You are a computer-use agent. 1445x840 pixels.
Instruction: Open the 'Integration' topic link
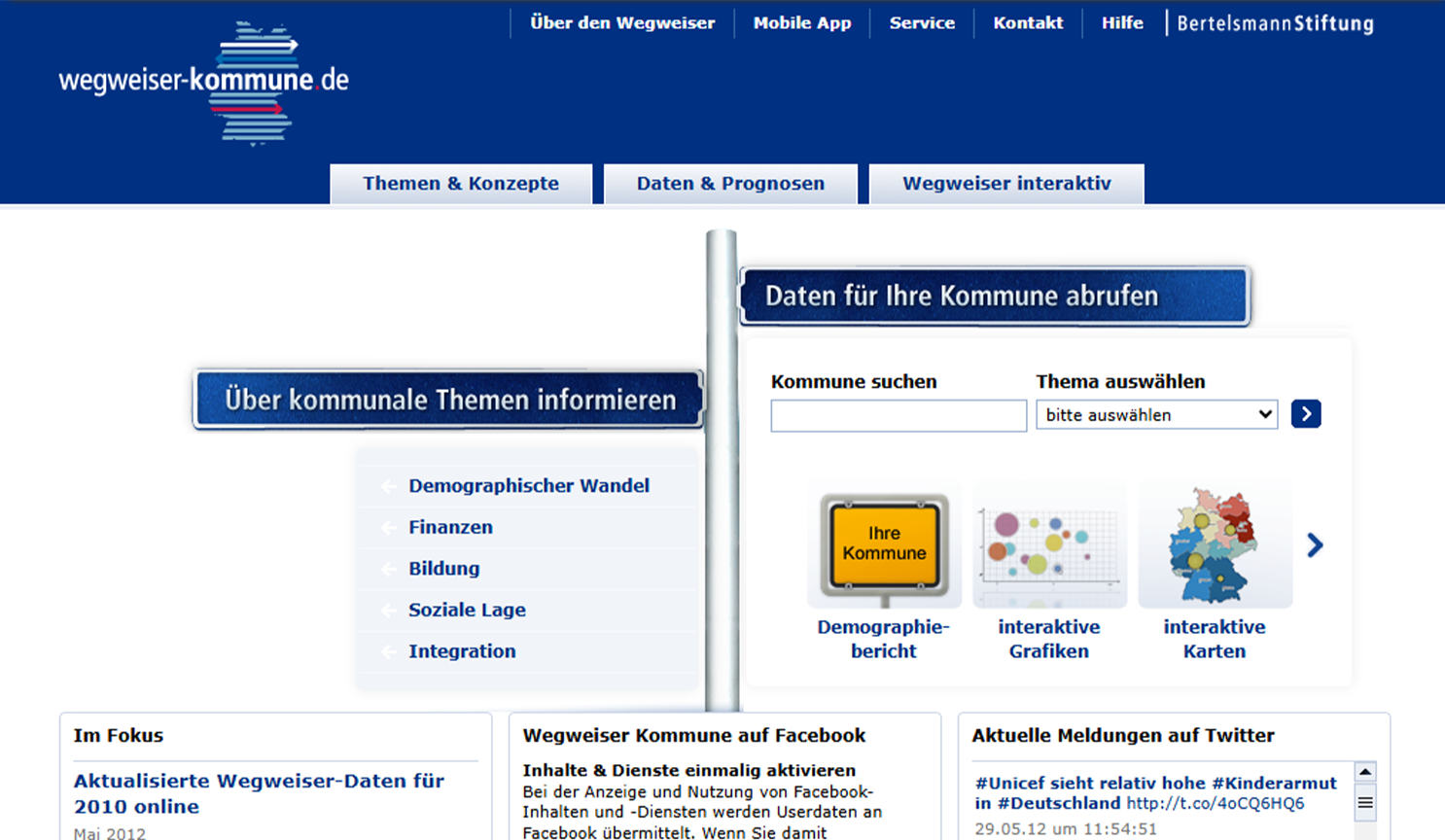(462, 651)
